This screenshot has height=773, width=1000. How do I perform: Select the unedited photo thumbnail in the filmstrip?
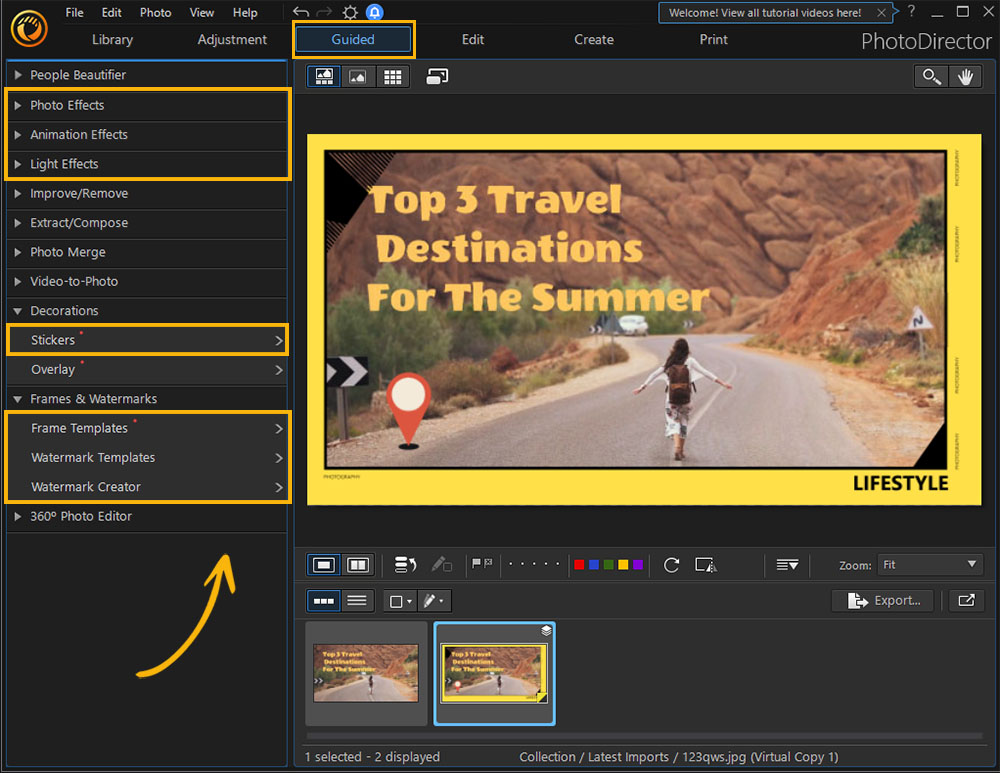[365, 673]
